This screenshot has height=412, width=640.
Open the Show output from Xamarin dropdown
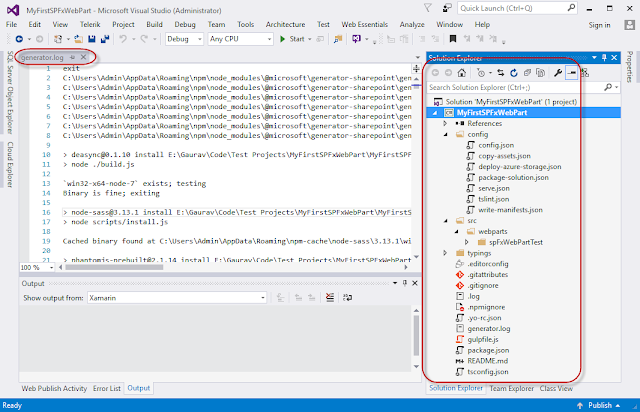tap(177, 298)
